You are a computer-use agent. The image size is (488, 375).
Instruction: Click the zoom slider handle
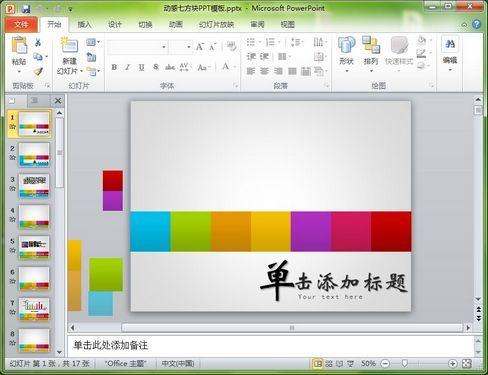pyautogui.click(x=404, y=364)
